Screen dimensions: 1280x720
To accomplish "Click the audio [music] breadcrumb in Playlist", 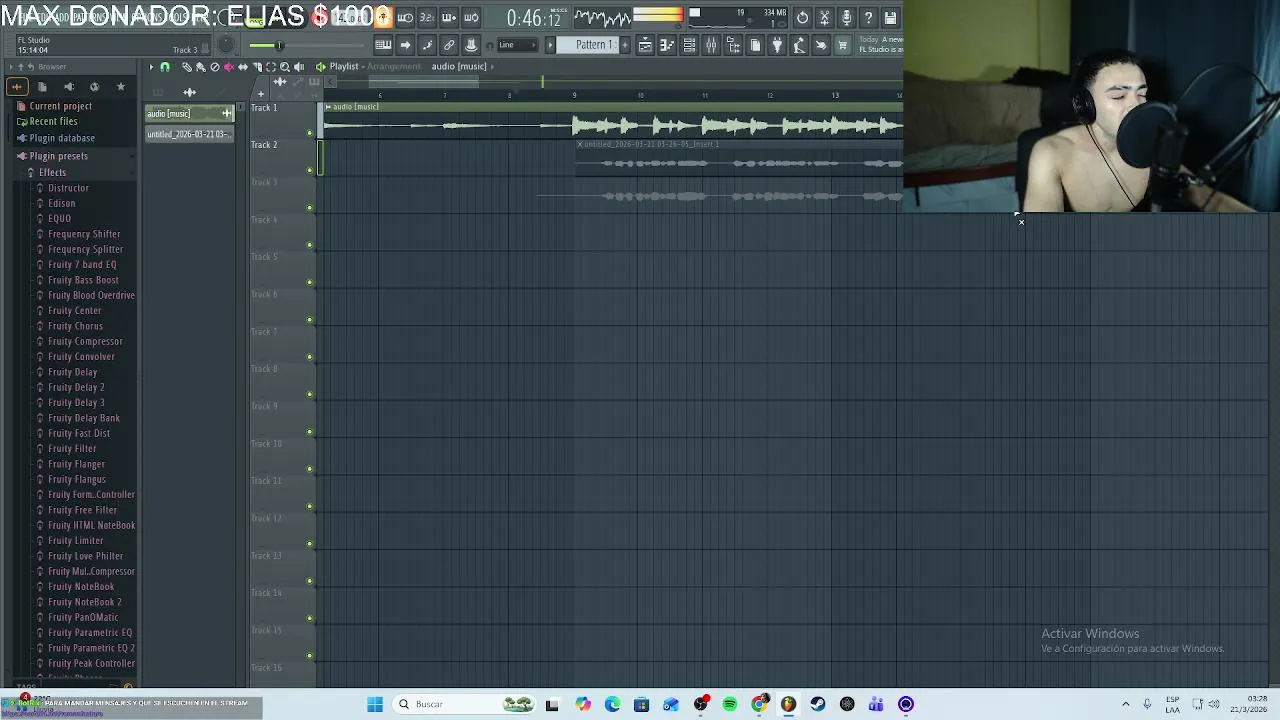I will (x=459, y=67).
